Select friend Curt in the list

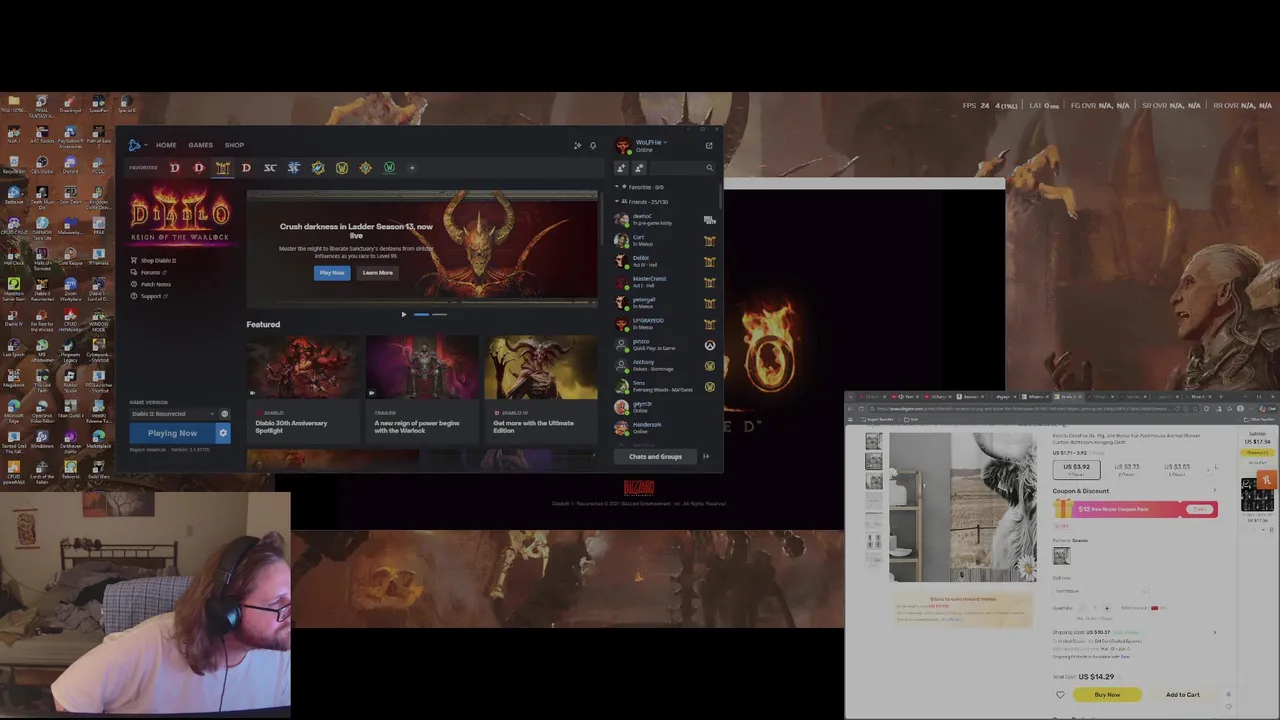(665, 240)
